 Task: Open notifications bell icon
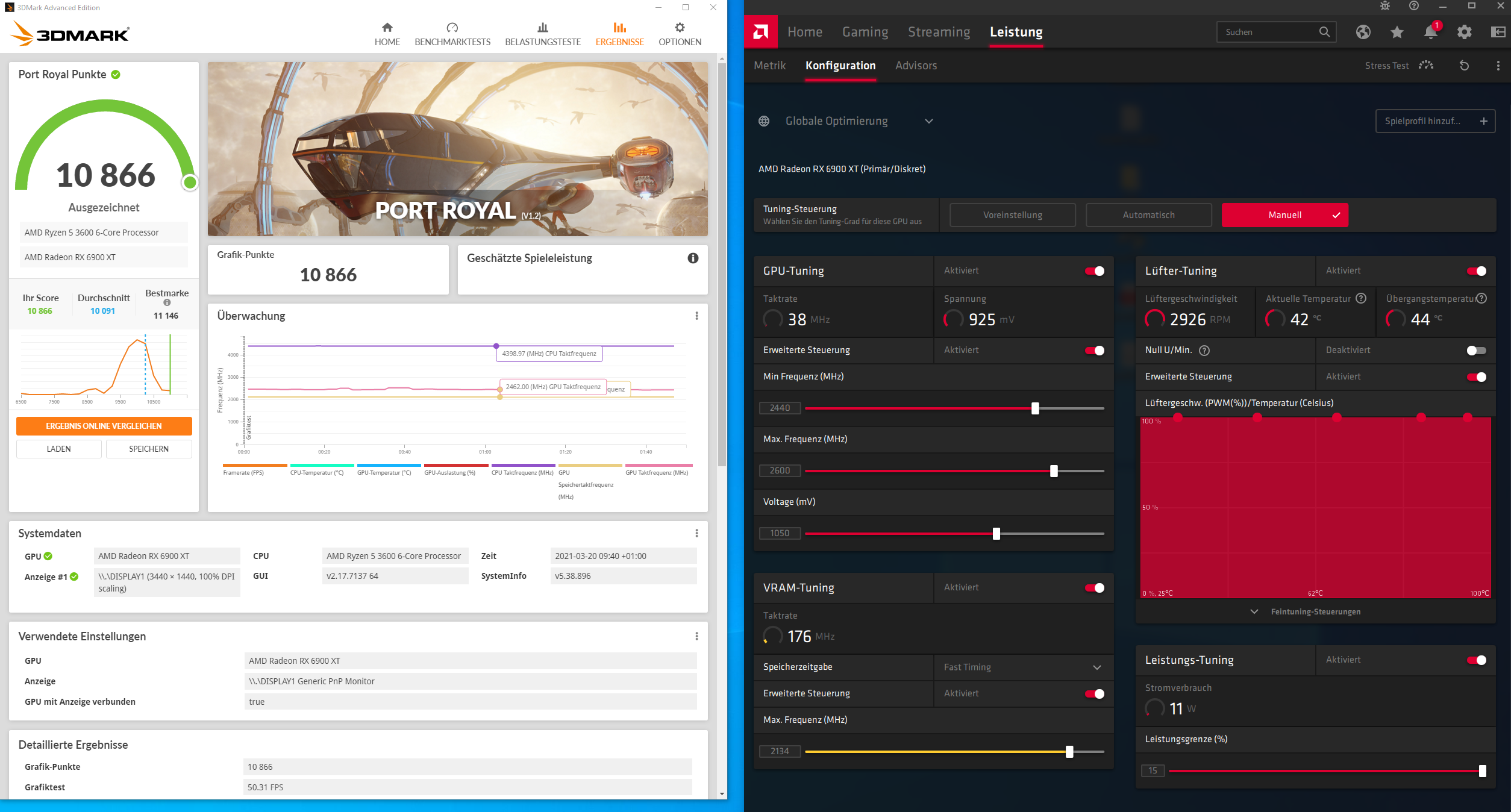click(1430, 32)
